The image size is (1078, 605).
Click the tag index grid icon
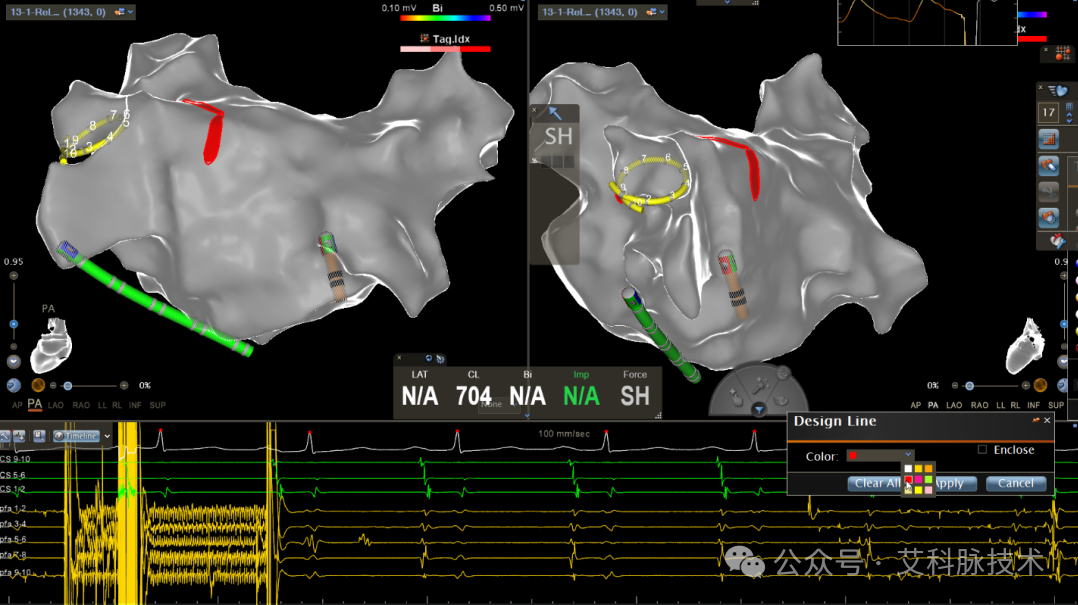click(1063, 53)
